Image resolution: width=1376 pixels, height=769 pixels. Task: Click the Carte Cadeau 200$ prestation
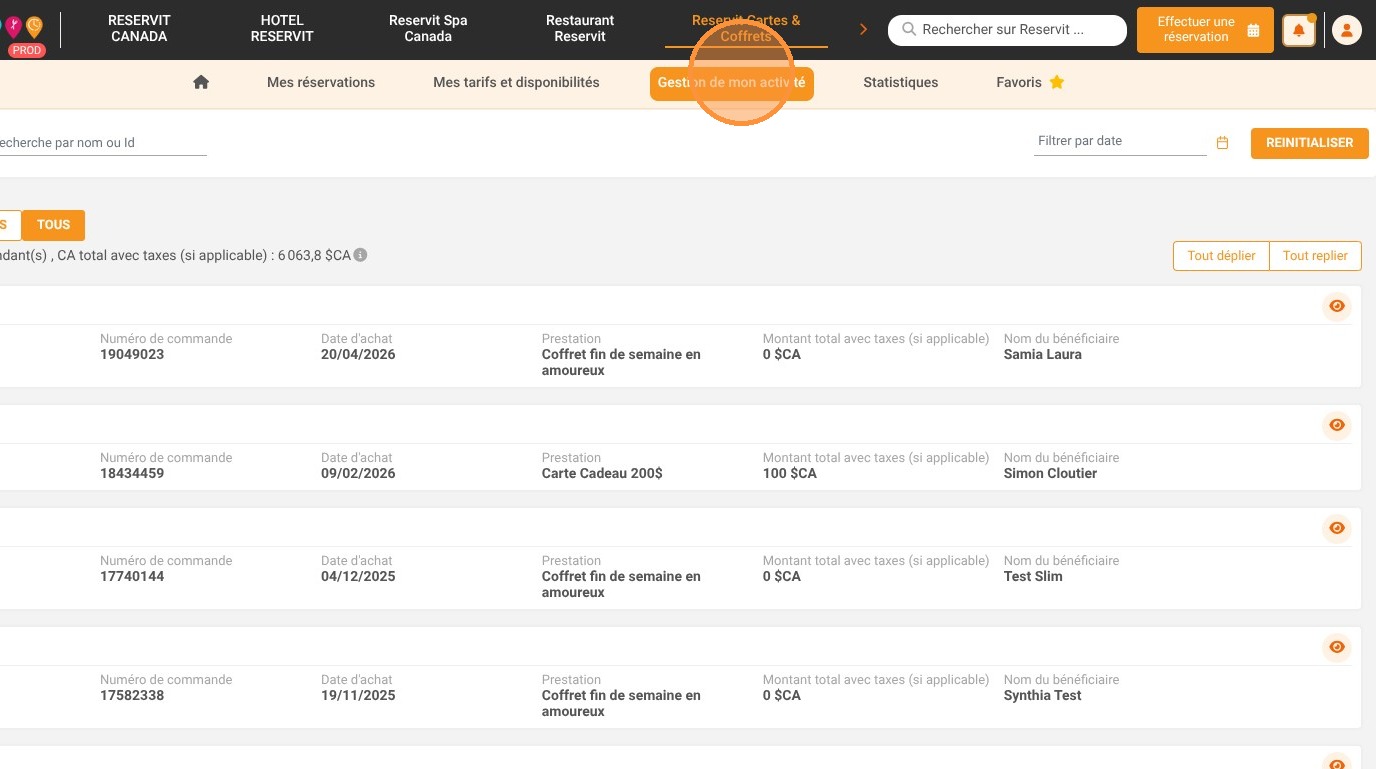click(x=602, y=474)
